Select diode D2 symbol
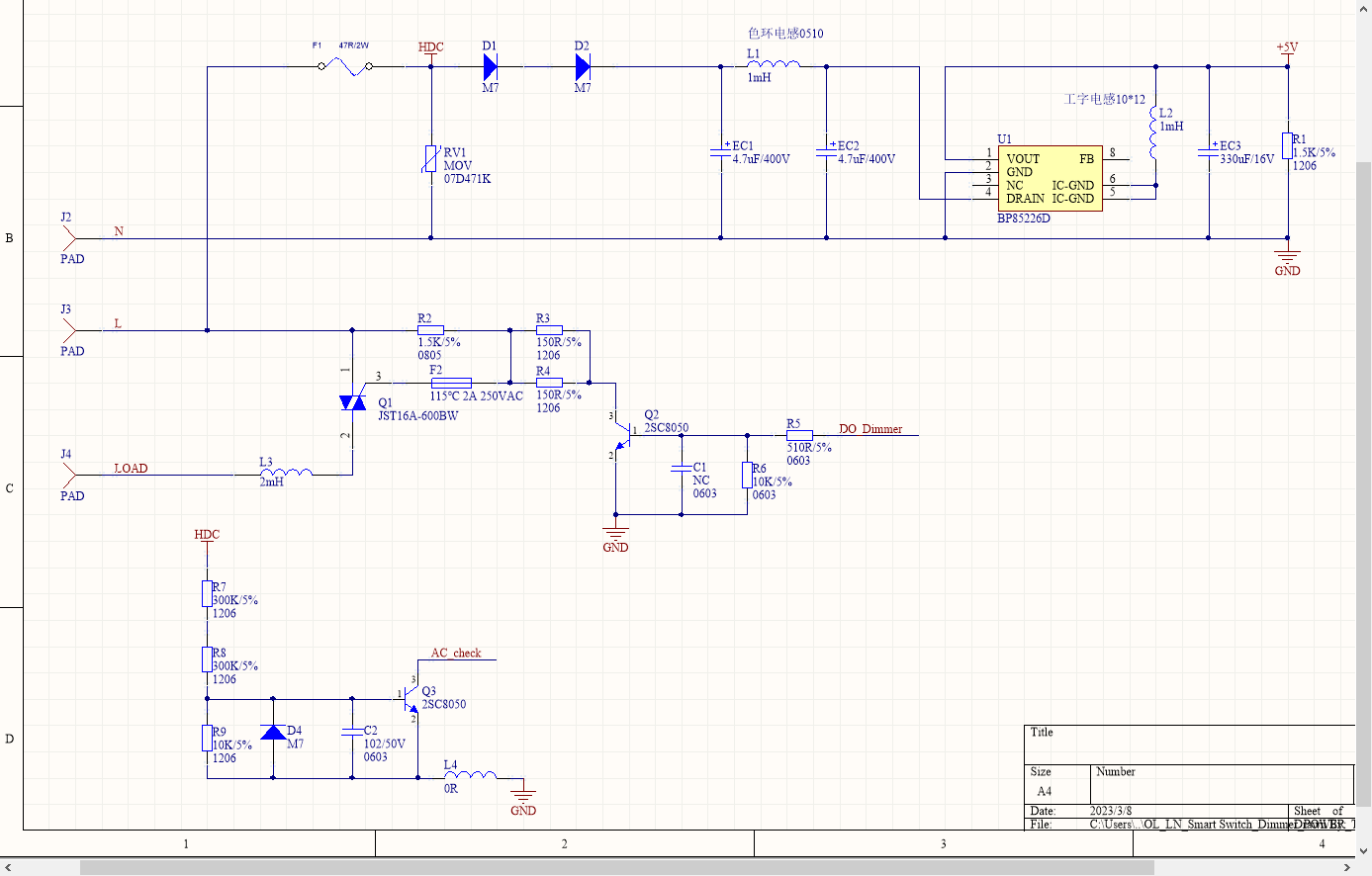Viewport: 1372px width, 876px height. (x=583, y=66)
